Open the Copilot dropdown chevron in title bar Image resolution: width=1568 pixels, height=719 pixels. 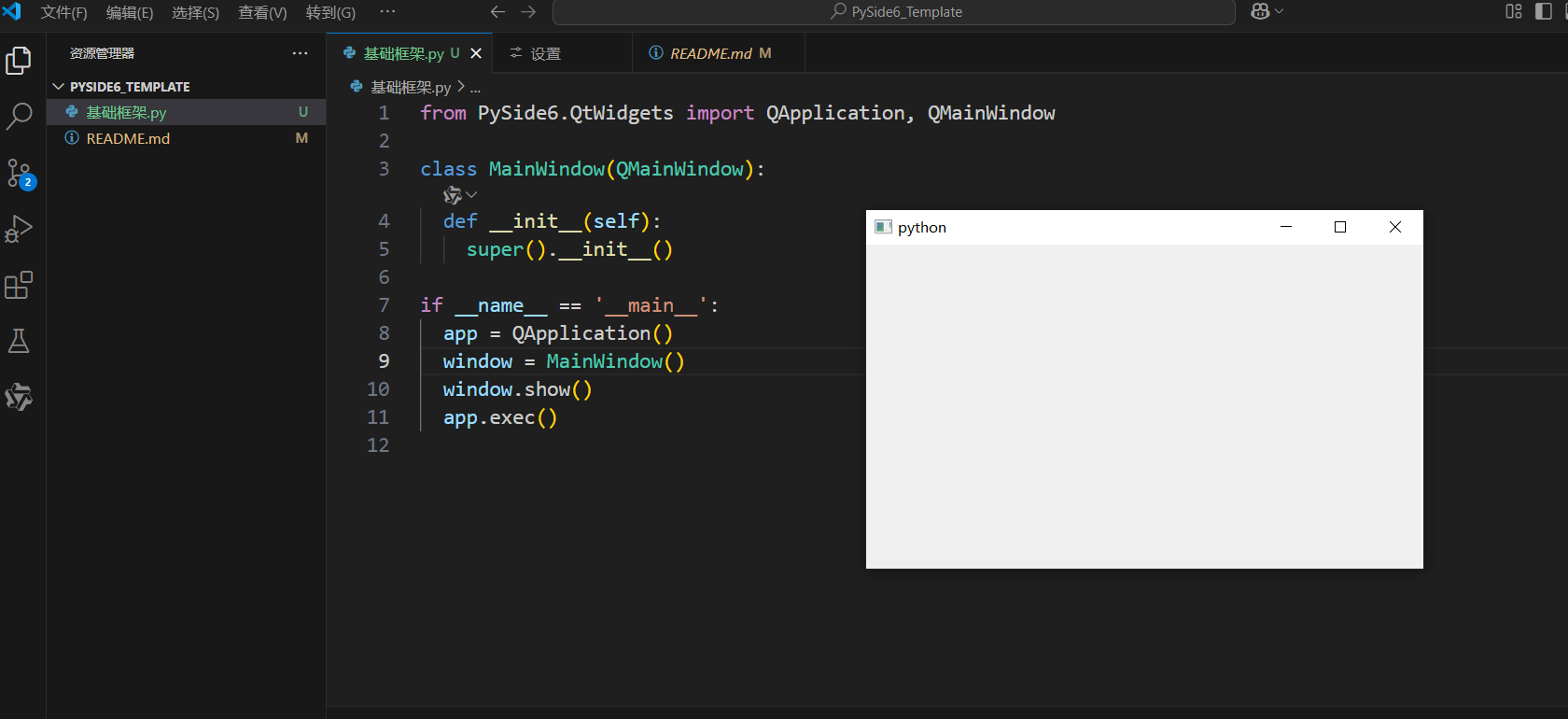(x=1280, y=11)
